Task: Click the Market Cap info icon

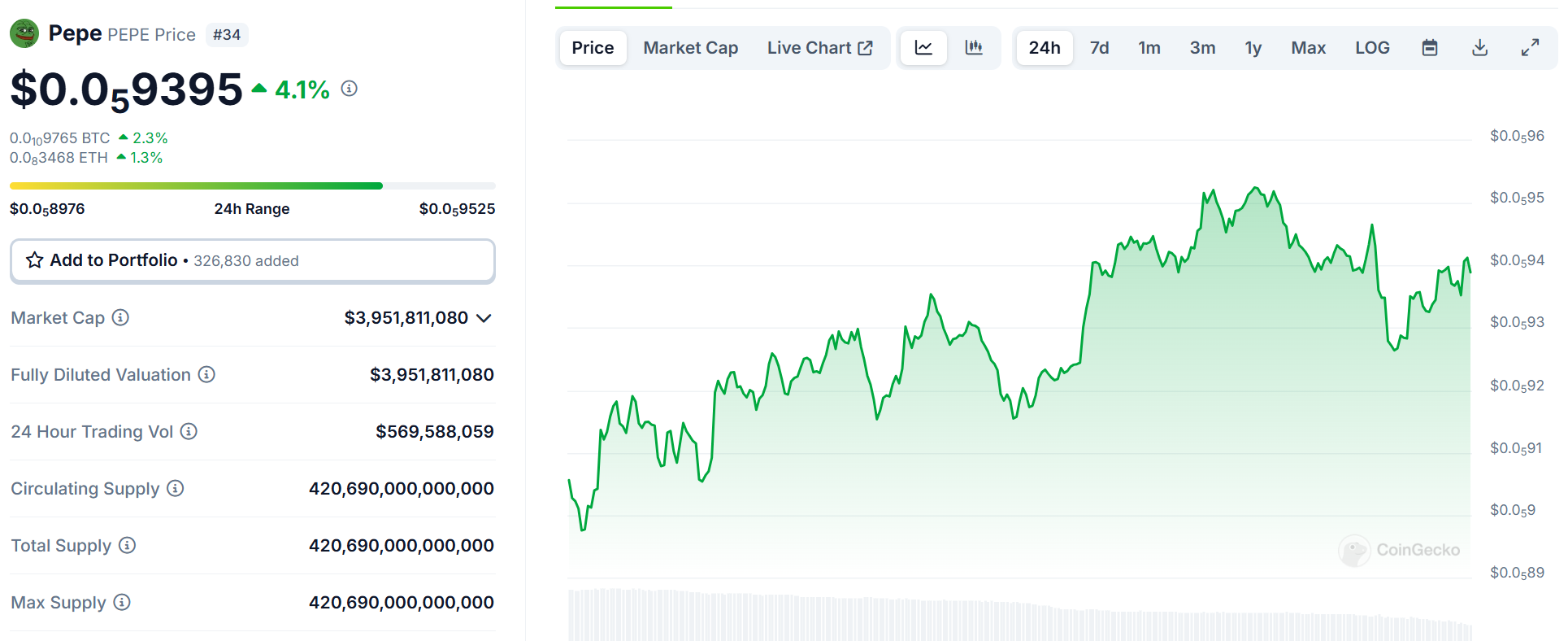Action: 120,318
